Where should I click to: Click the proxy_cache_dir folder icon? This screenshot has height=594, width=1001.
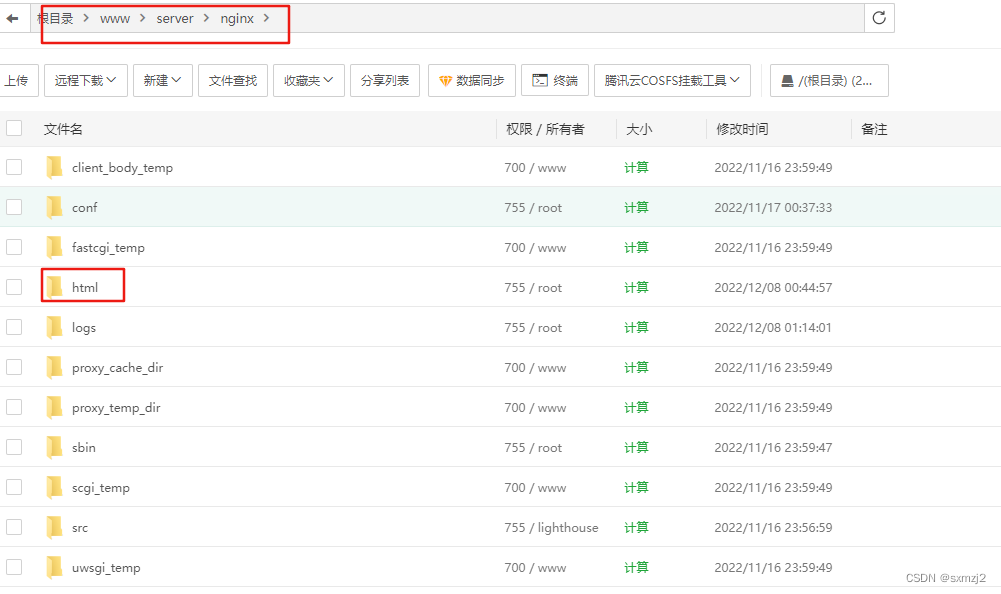point(55,367)
